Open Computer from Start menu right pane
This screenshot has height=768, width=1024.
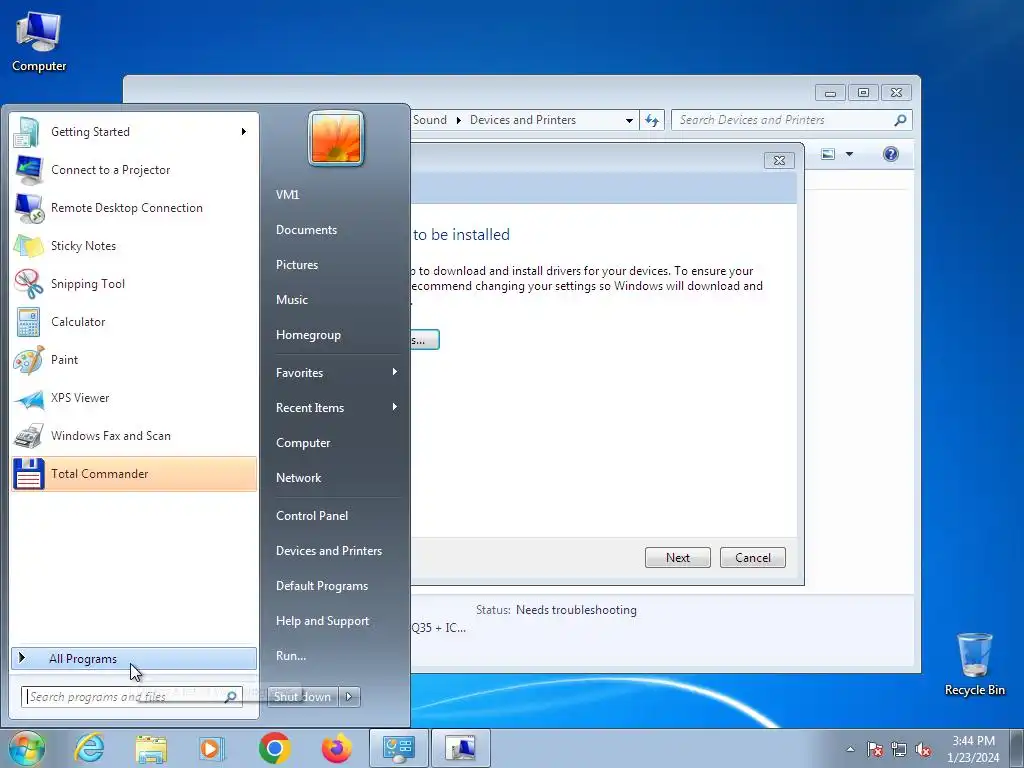click(303, 443)
